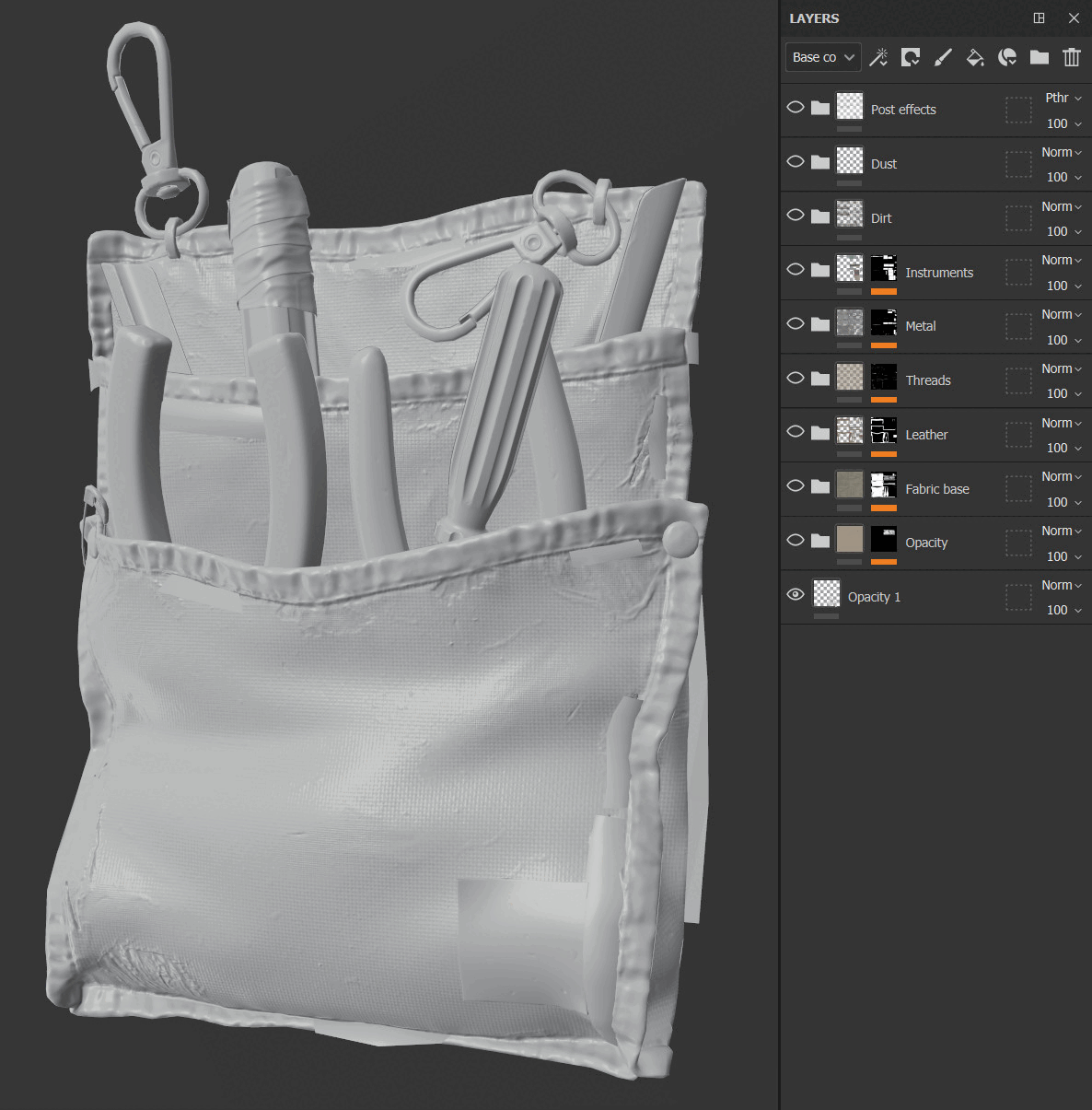Click the Instruments folder icon
This screenshot has width=1092, height=1110.
(x=820, y=270)
